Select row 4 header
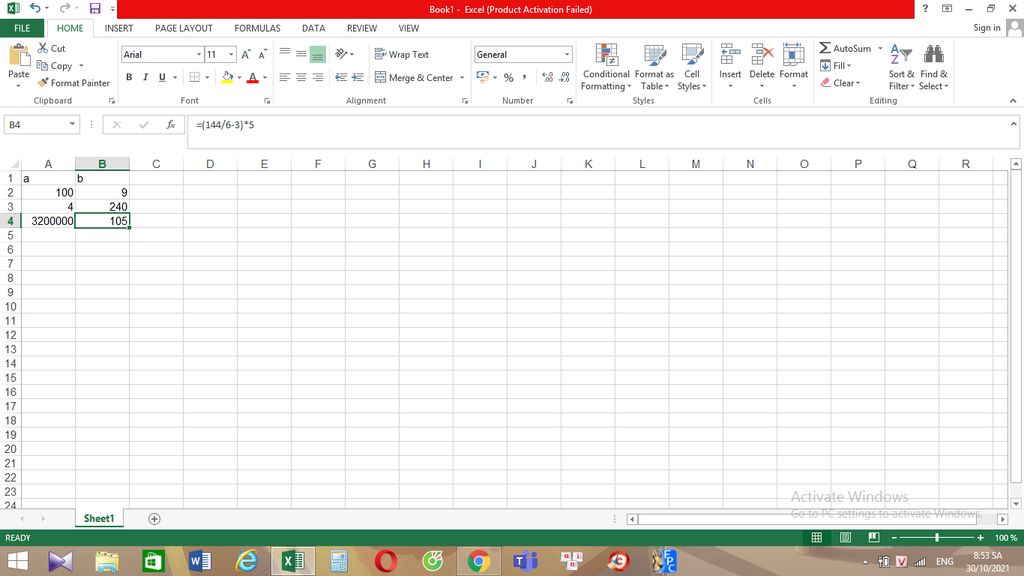The height and width of the screenshot is (576, 1024). click(x=10, y=221)
